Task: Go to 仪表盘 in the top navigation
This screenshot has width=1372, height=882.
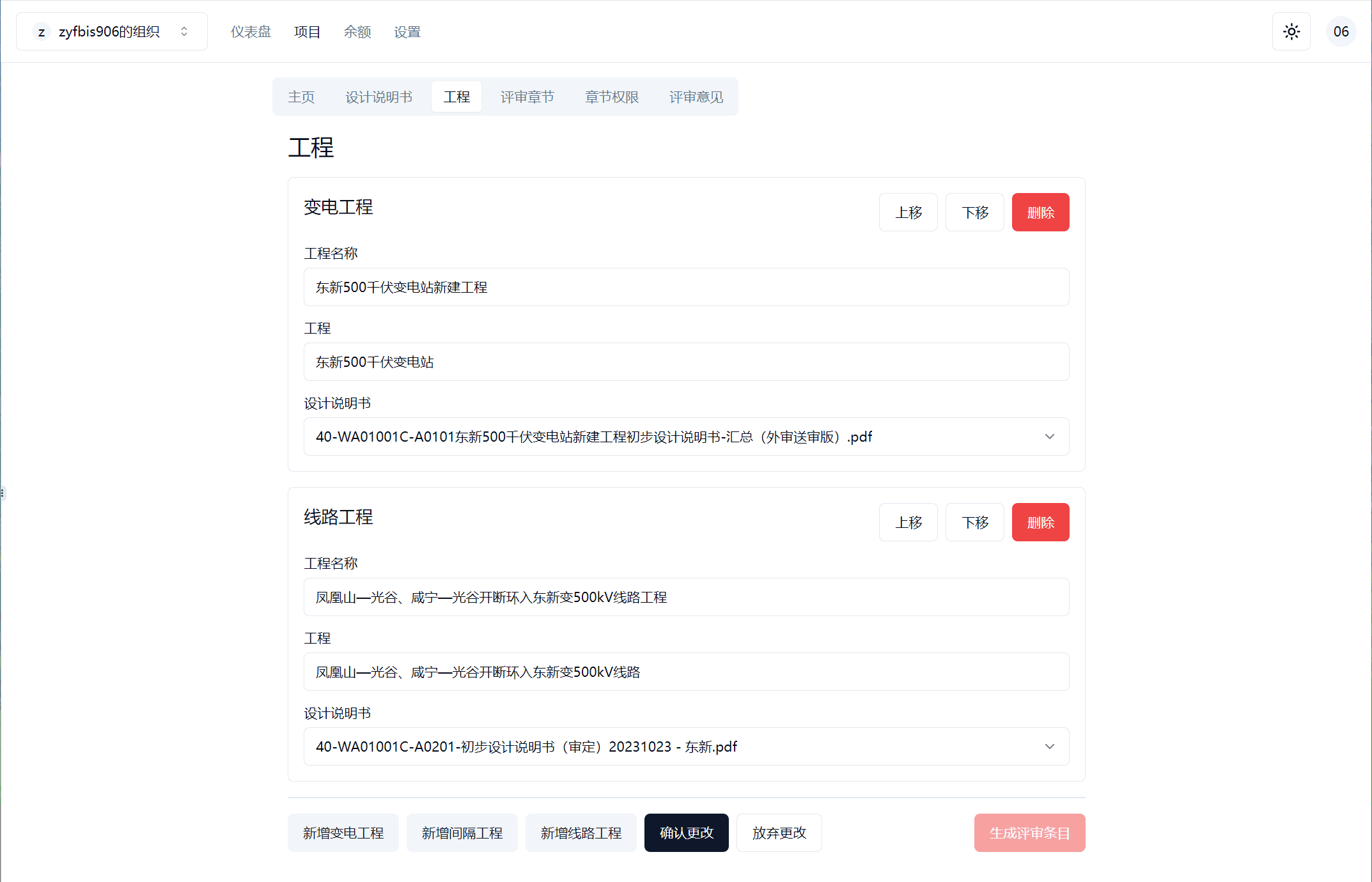Action: [x=251, y=31]
